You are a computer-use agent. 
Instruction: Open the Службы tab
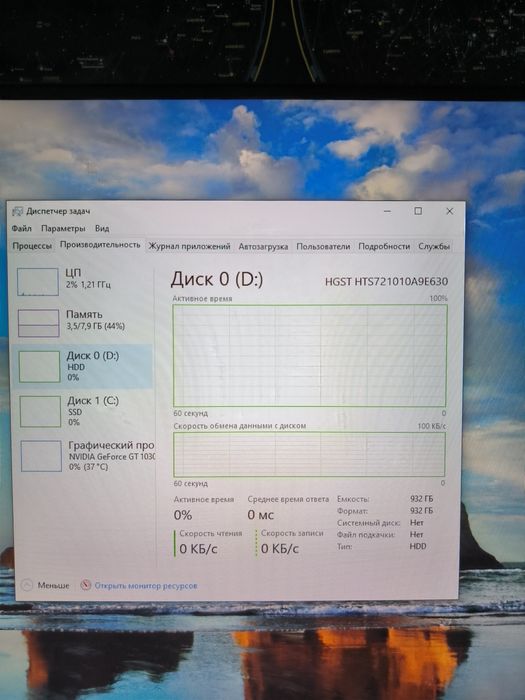433,246
